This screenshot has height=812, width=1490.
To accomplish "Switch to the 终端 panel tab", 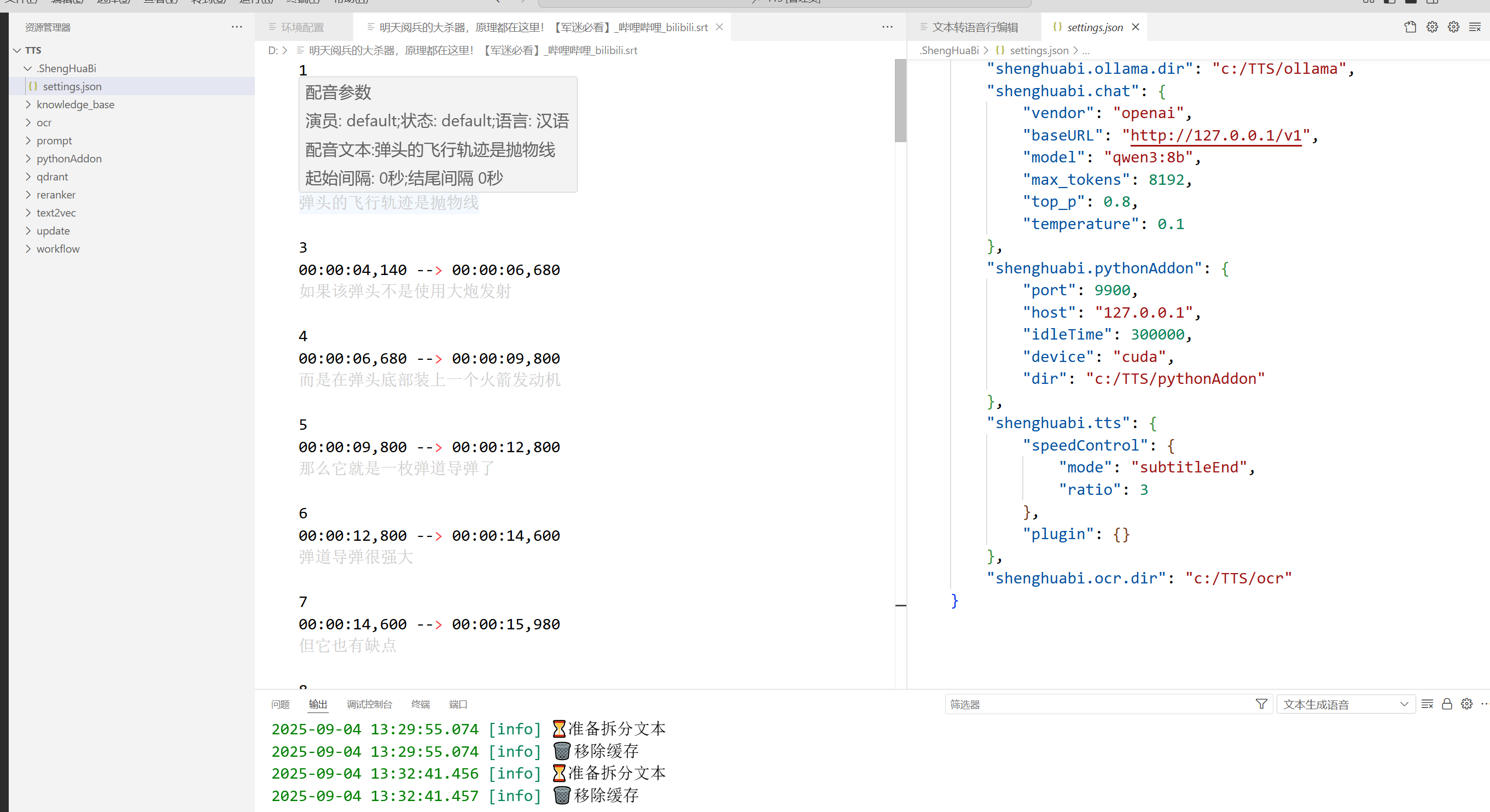I will pos(420,704).
